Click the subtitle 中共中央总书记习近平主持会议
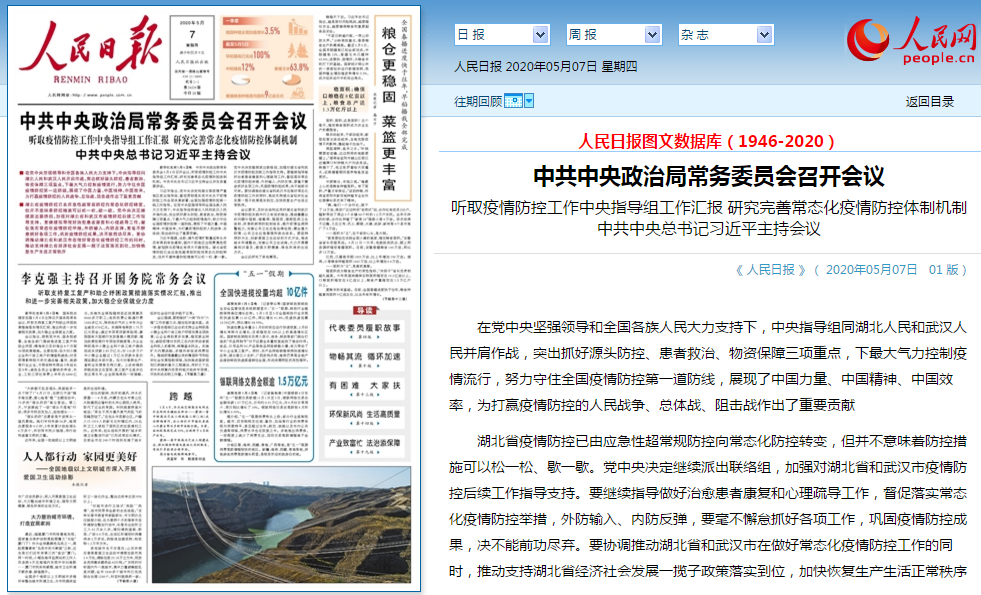981x595 pixels. pyautogui.click(x=708, y=228)
